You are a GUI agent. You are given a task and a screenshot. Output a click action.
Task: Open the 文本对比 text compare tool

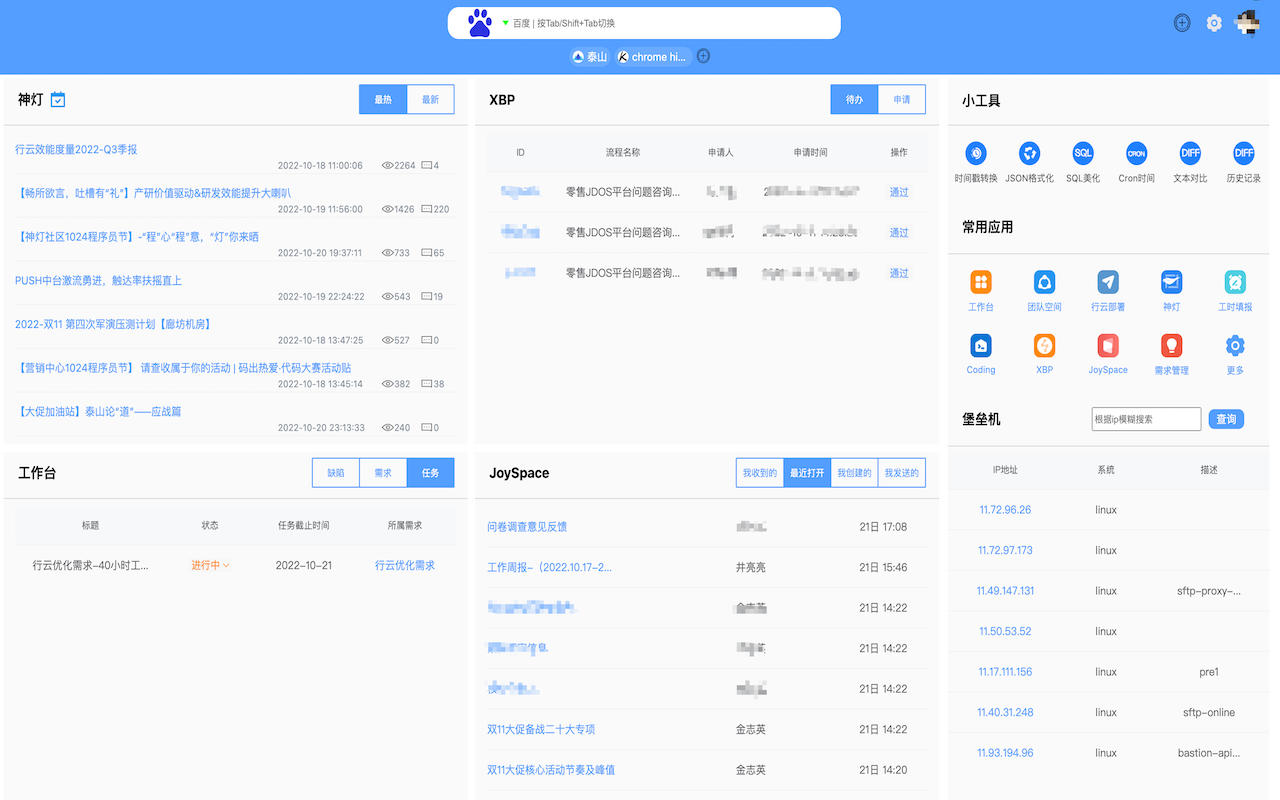point(1189,160)
